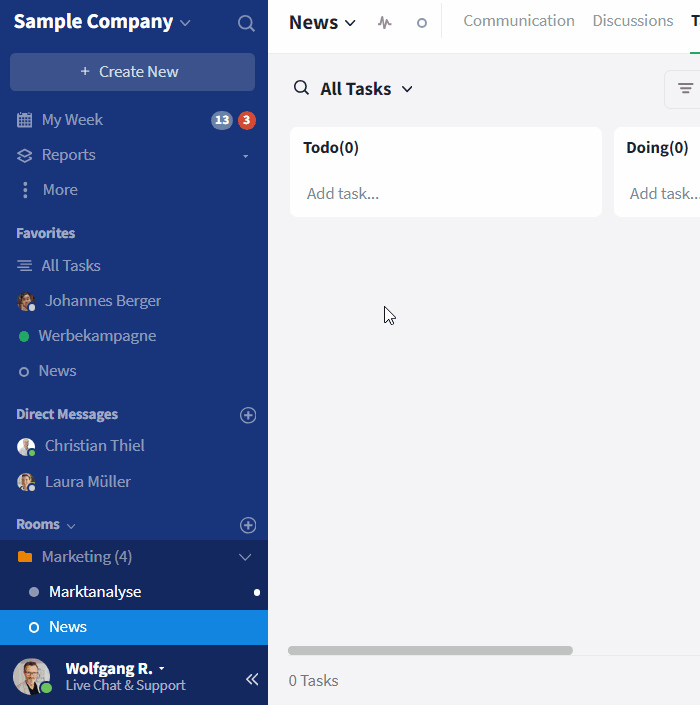Image resolution: width=700 pixels, height=705 pixels.
Task: Open the Sample Company workspace dropdown
Action: tap(102, 22)
